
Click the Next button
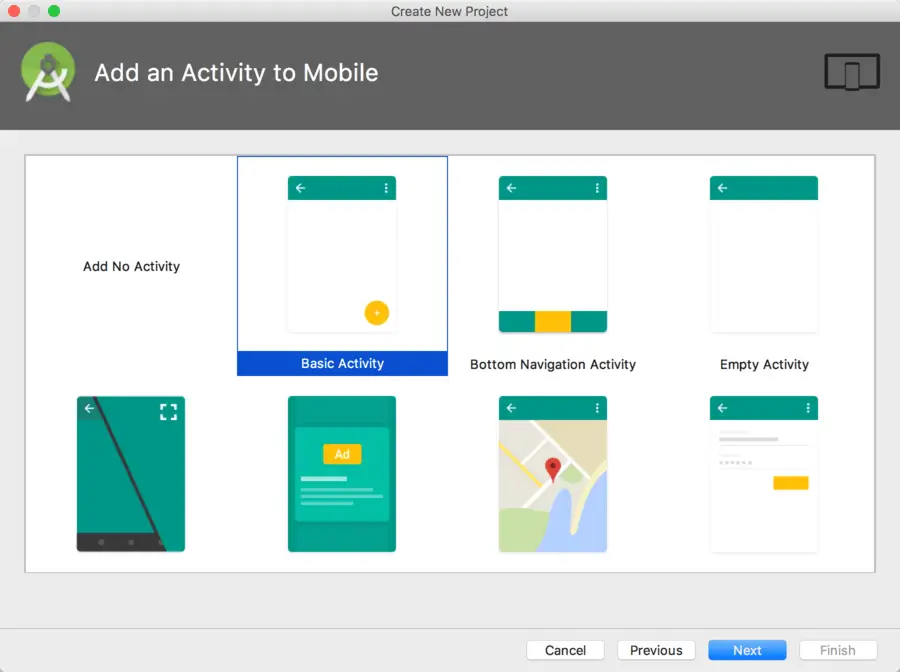[x=747, y=650]
